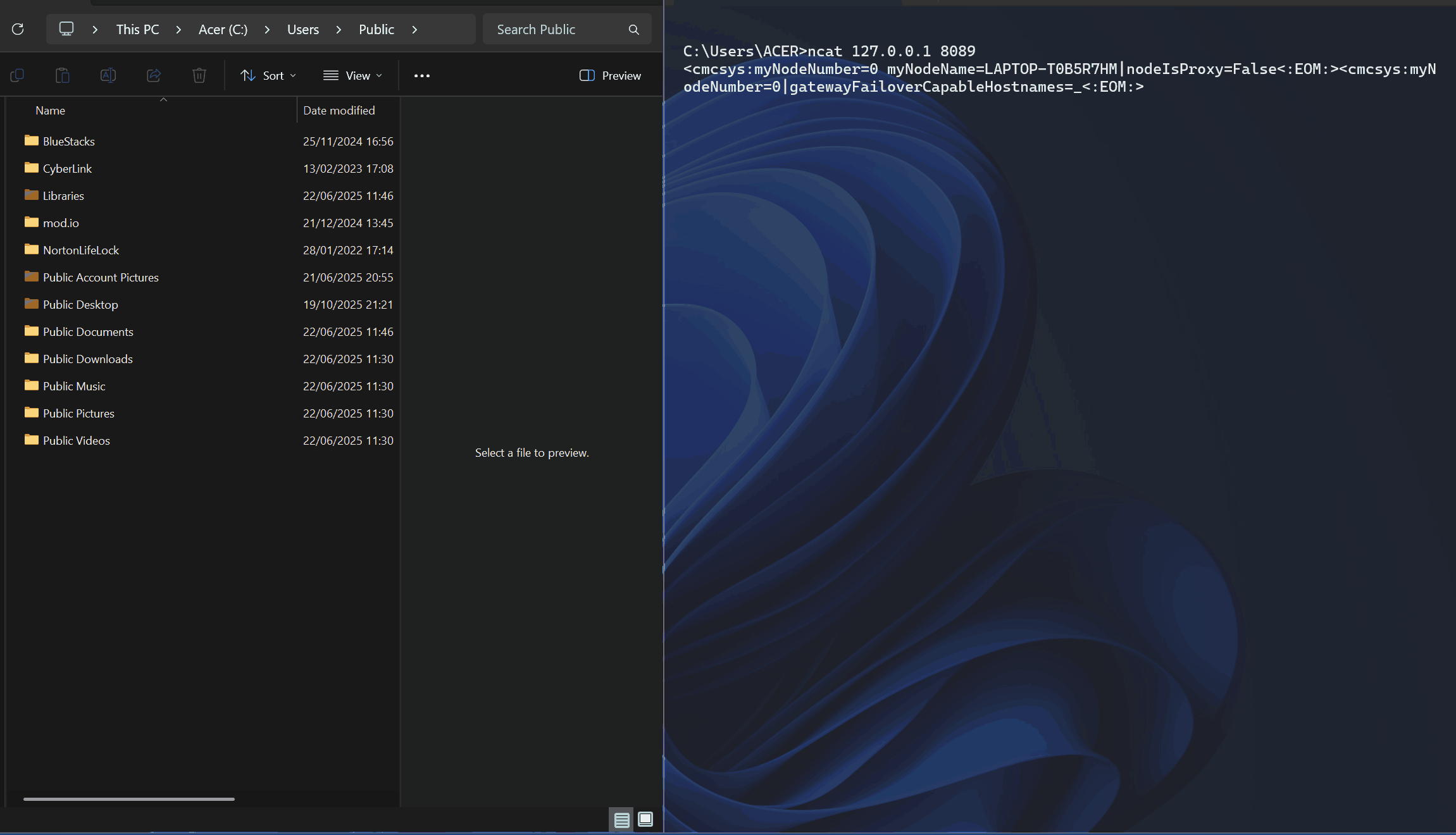Open the Sort dropdown menu
1456x835 pixels.
268,75
